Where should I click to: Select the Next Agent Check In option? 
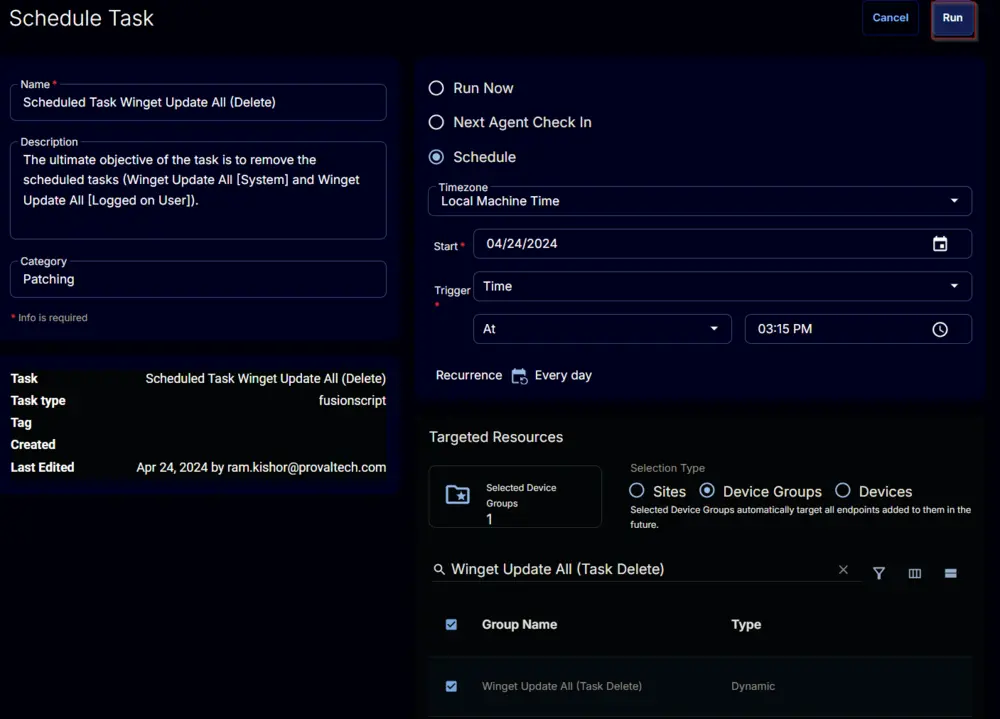(x=436, y=122)
